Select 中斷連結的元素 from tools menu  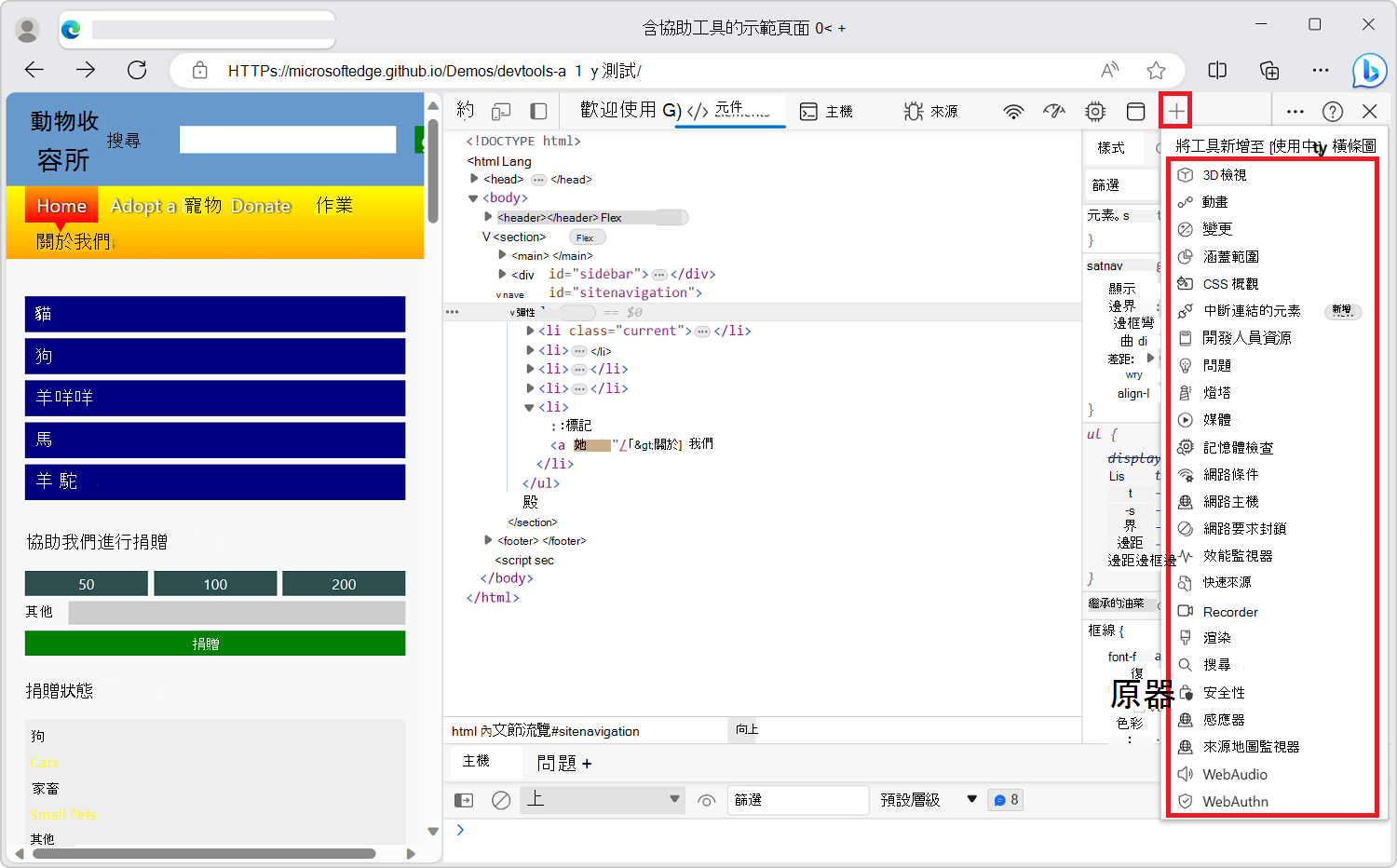(x=1272, y=310)
